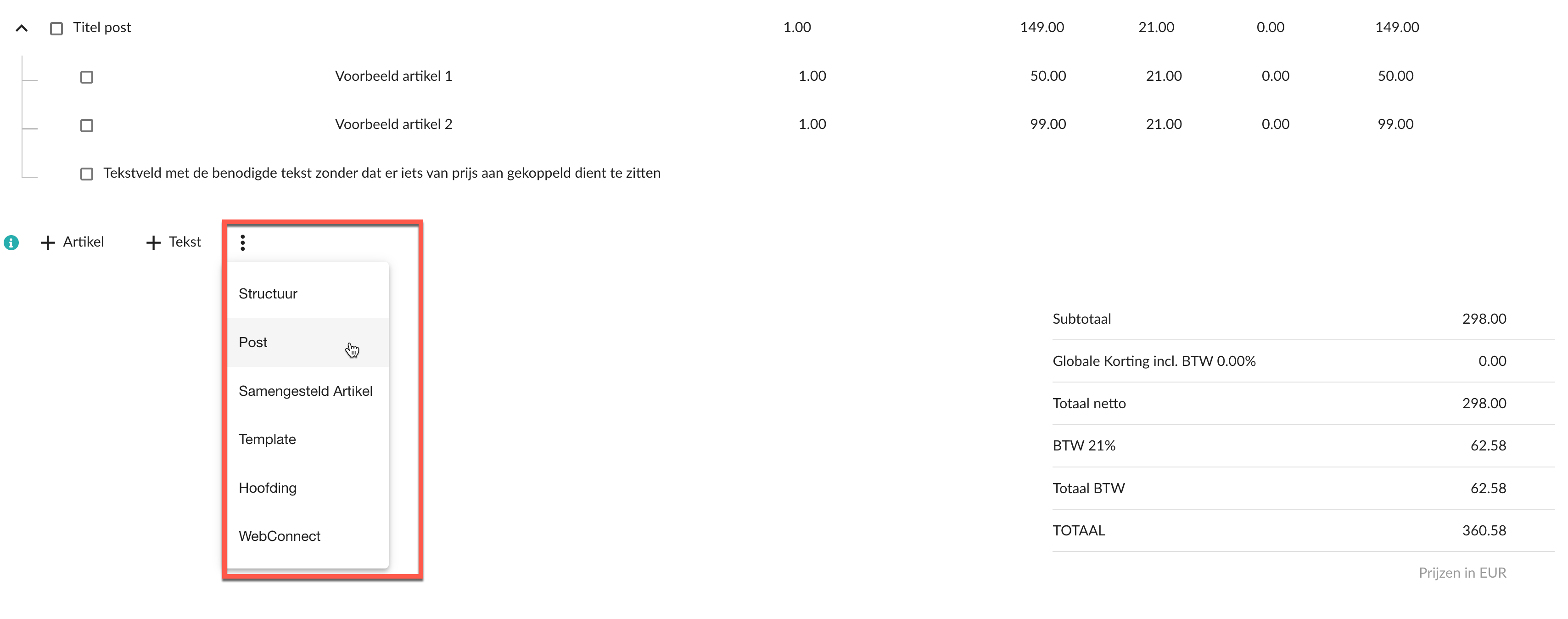The width and height of the screenshot is (1568, 619).
Task: Click the teal info icon
Action: (11, 242)
